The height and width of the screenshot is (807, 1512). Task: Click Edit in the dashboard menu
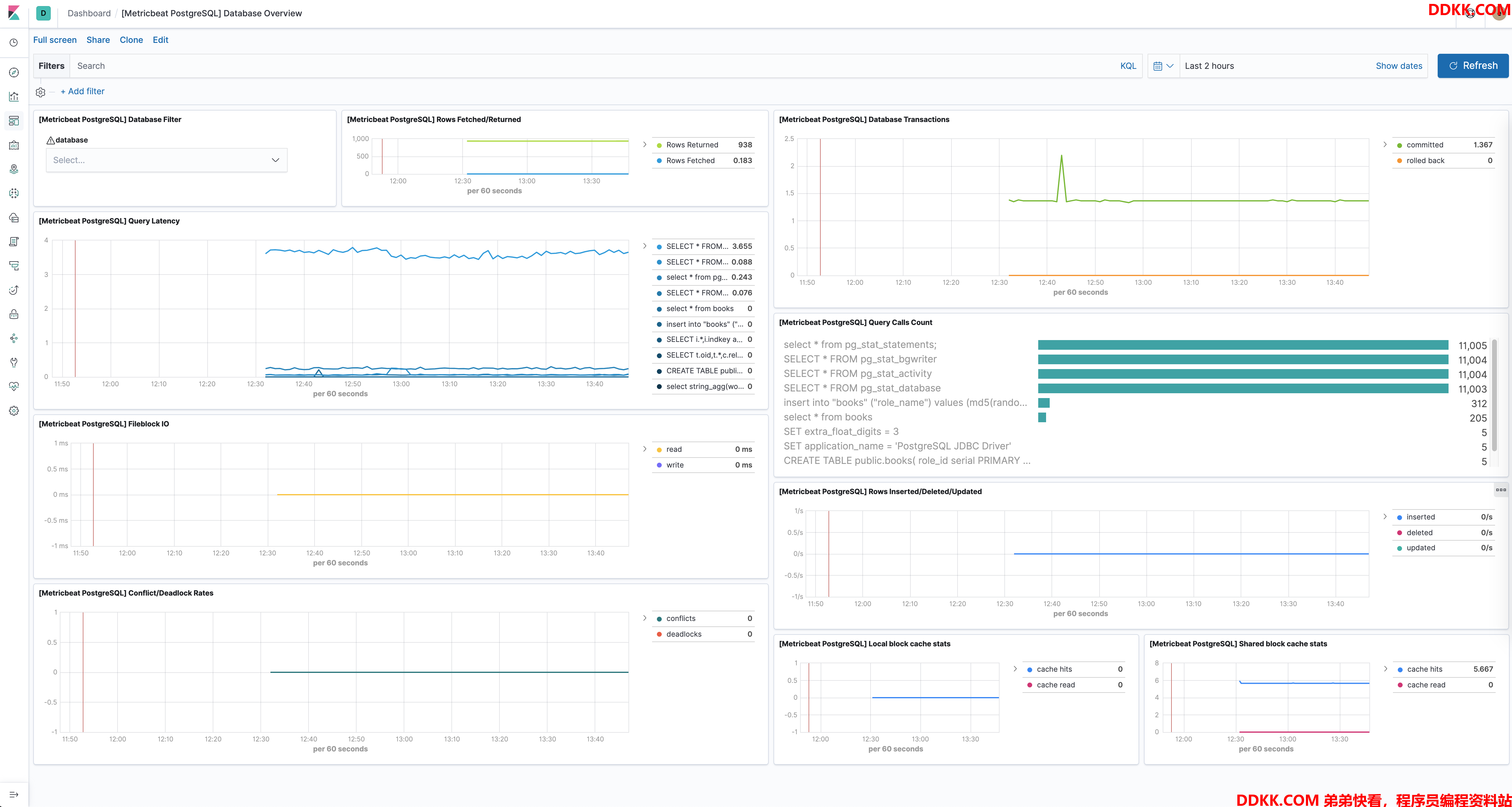(x=160, y=40)
